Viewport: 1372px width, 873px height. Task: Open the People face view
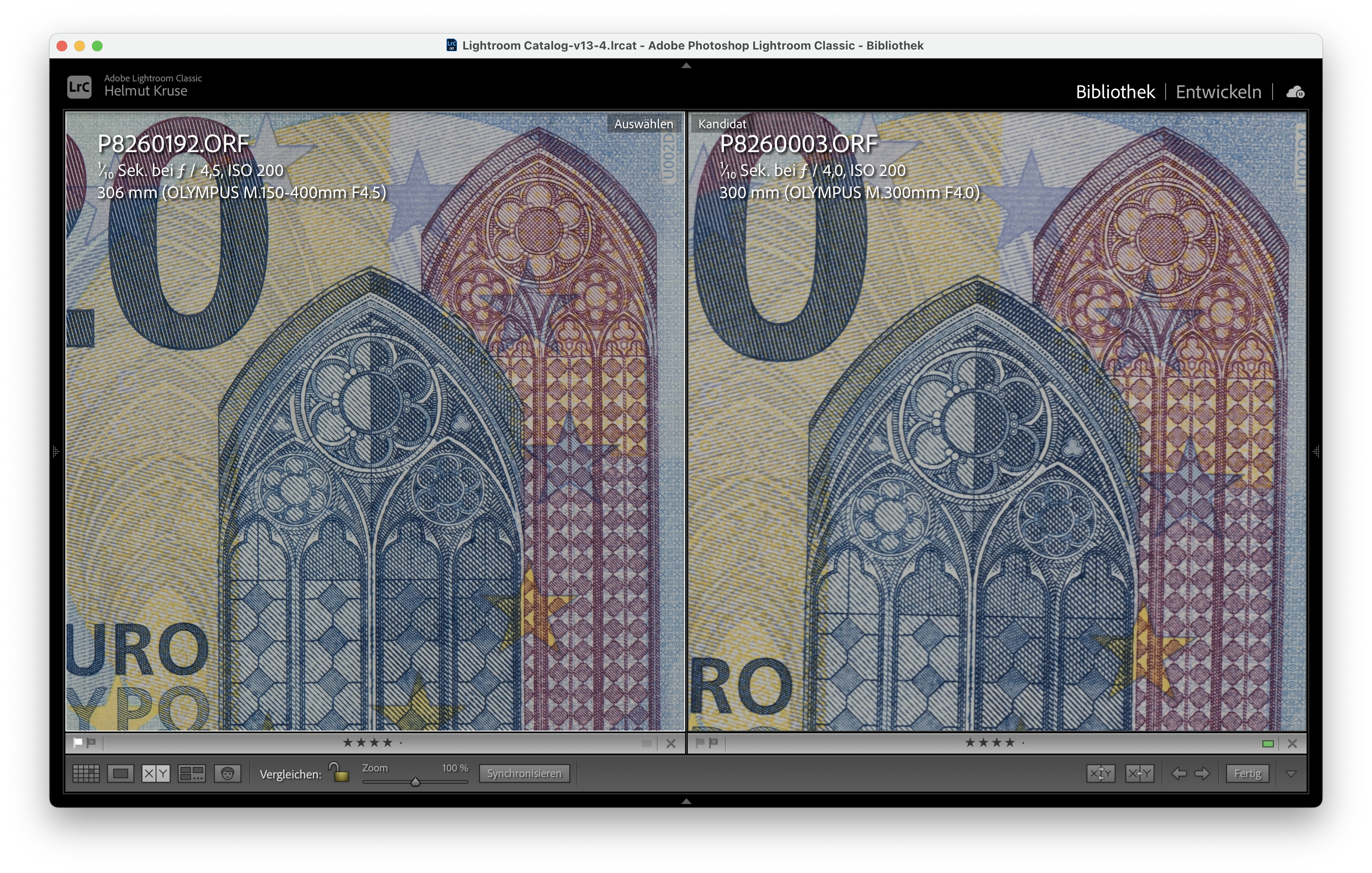pyautogui.click(x=227, y=774)
